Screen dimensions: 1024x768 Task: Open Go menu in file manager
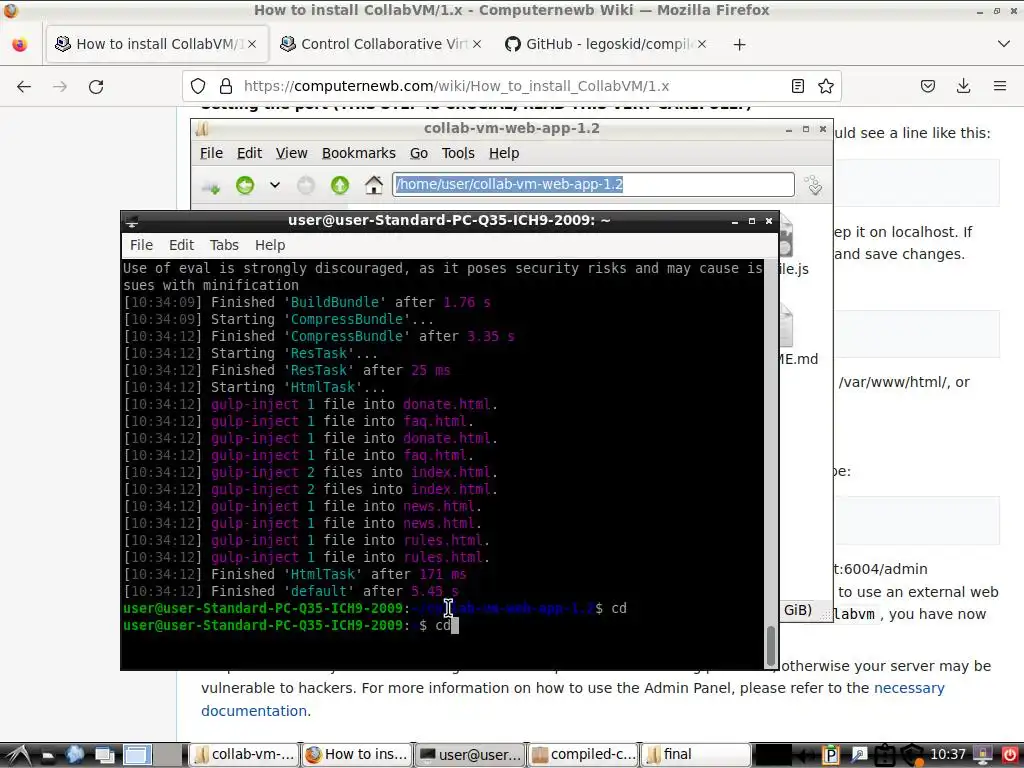(419, 153)
